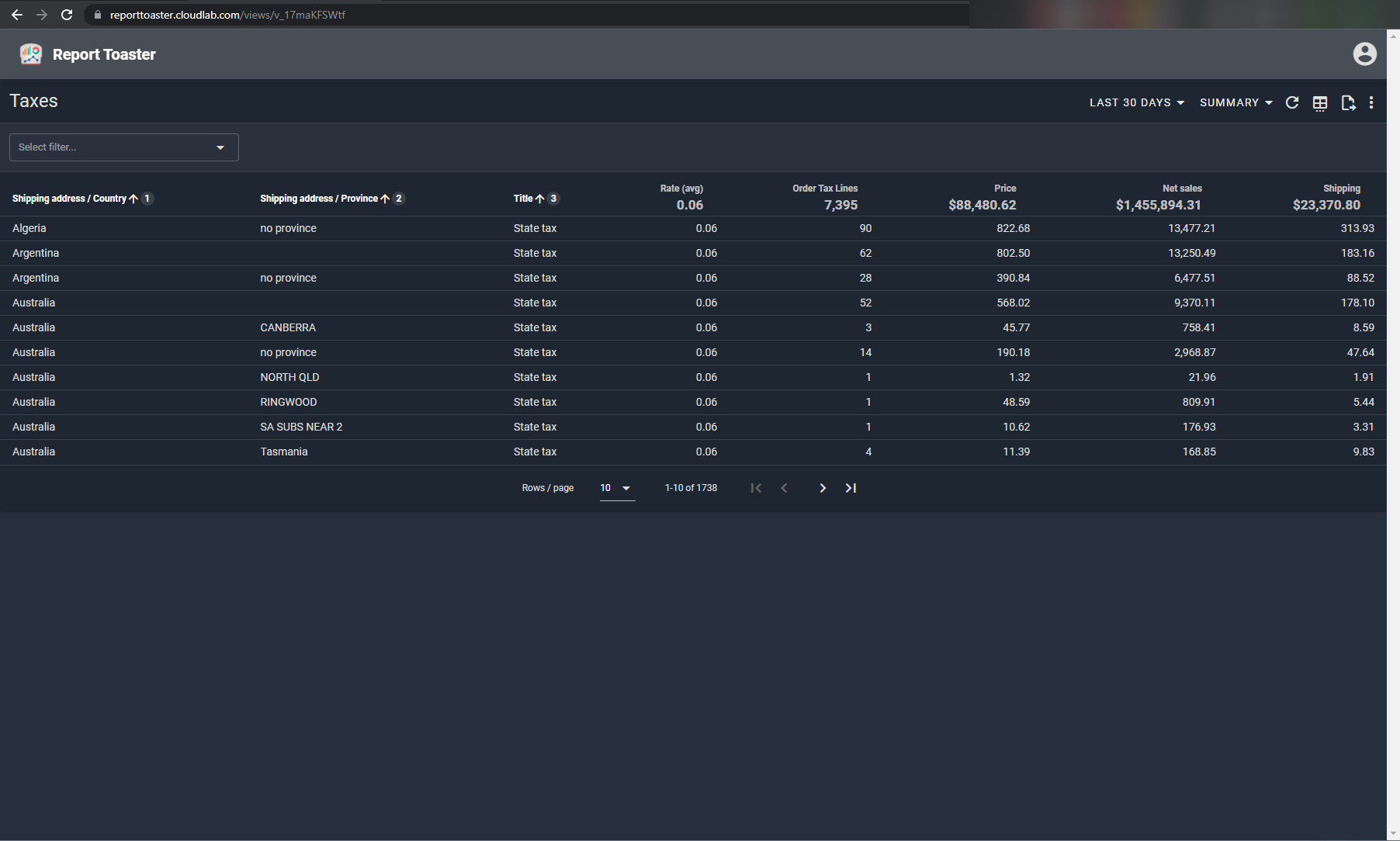
Task: Go to the next page of results
Action: (x=823, y=488)
